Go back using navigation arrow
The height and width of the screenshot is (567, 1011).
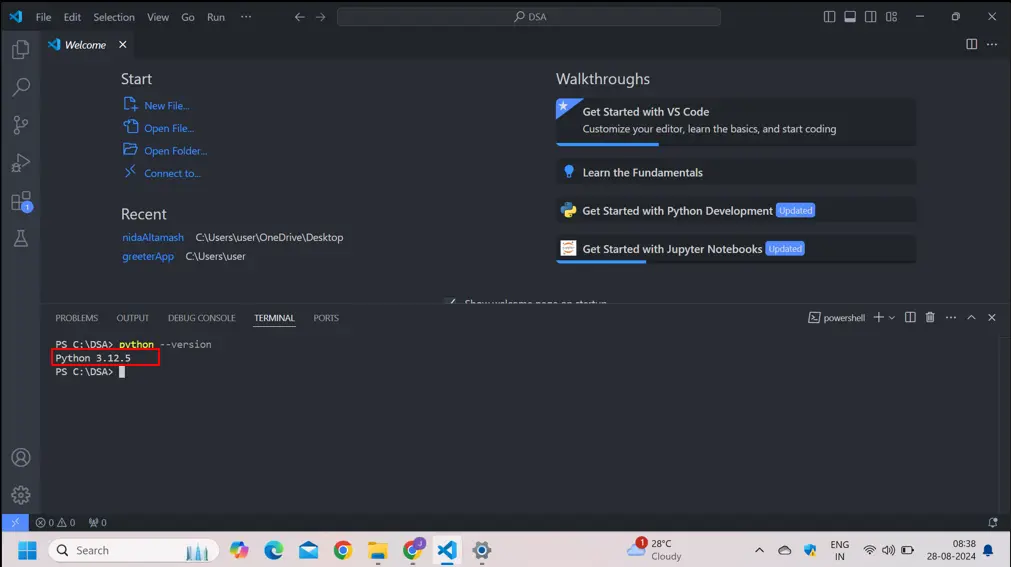pos(299,17)
